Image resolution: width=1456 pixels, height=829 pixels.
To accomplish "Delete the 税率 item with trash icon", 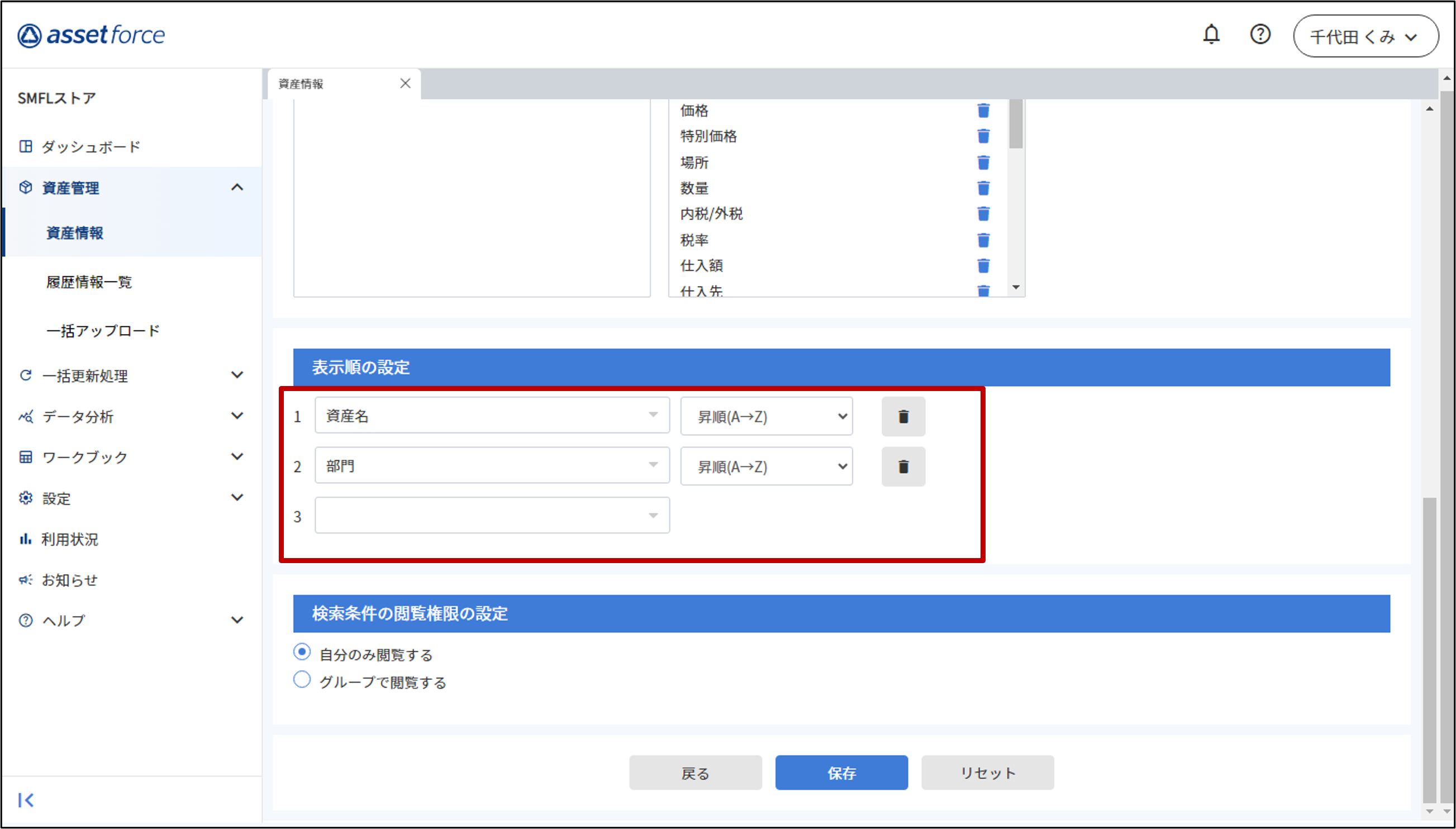I will point(983,240).
